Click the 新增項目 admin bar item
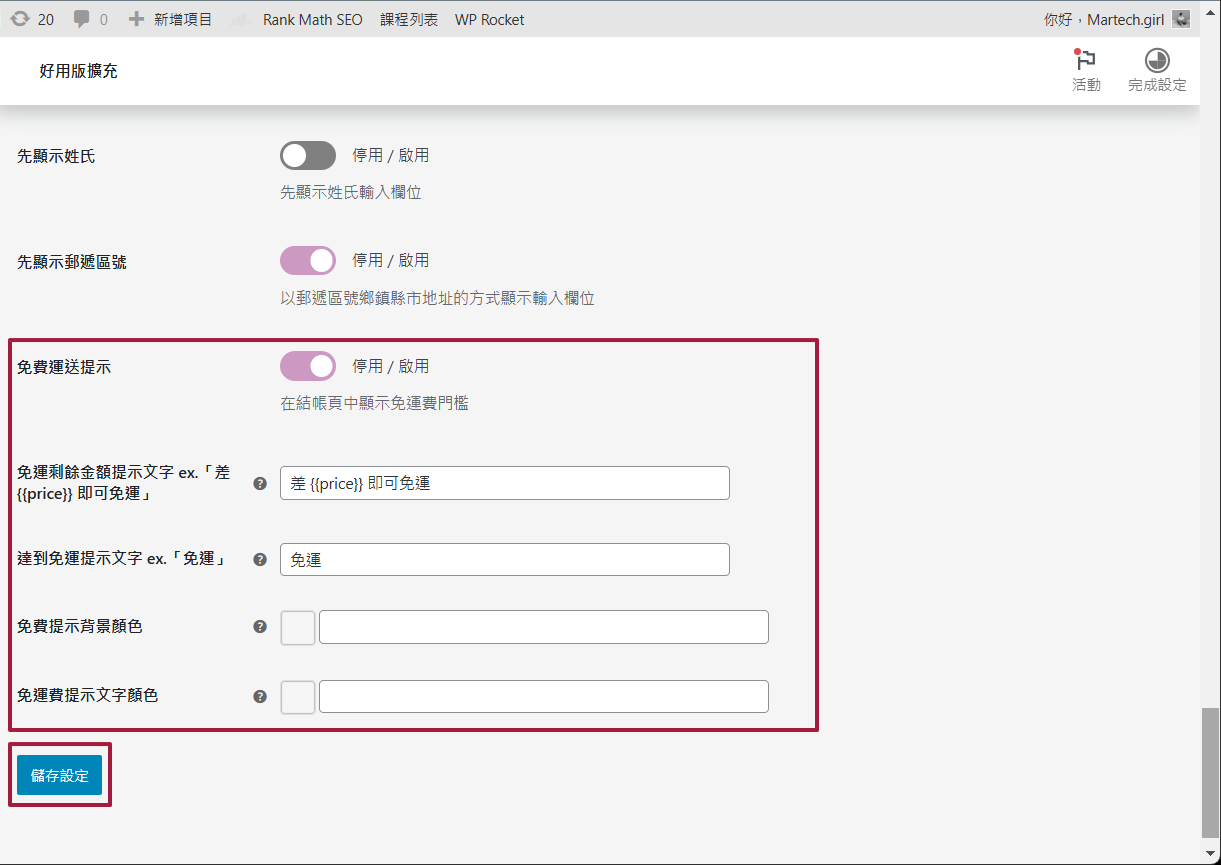This screenshot has width=1221, height=865. [x=171, y=19]
